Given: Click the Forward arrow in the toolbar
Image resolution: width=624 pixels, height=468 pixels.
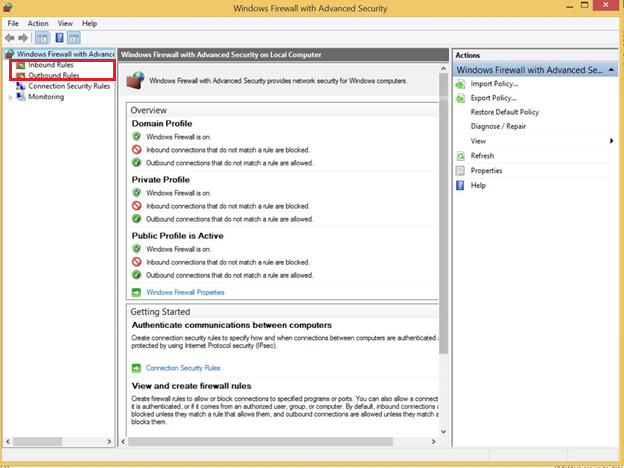Looking at the screenshot, I should click(23, 38).
